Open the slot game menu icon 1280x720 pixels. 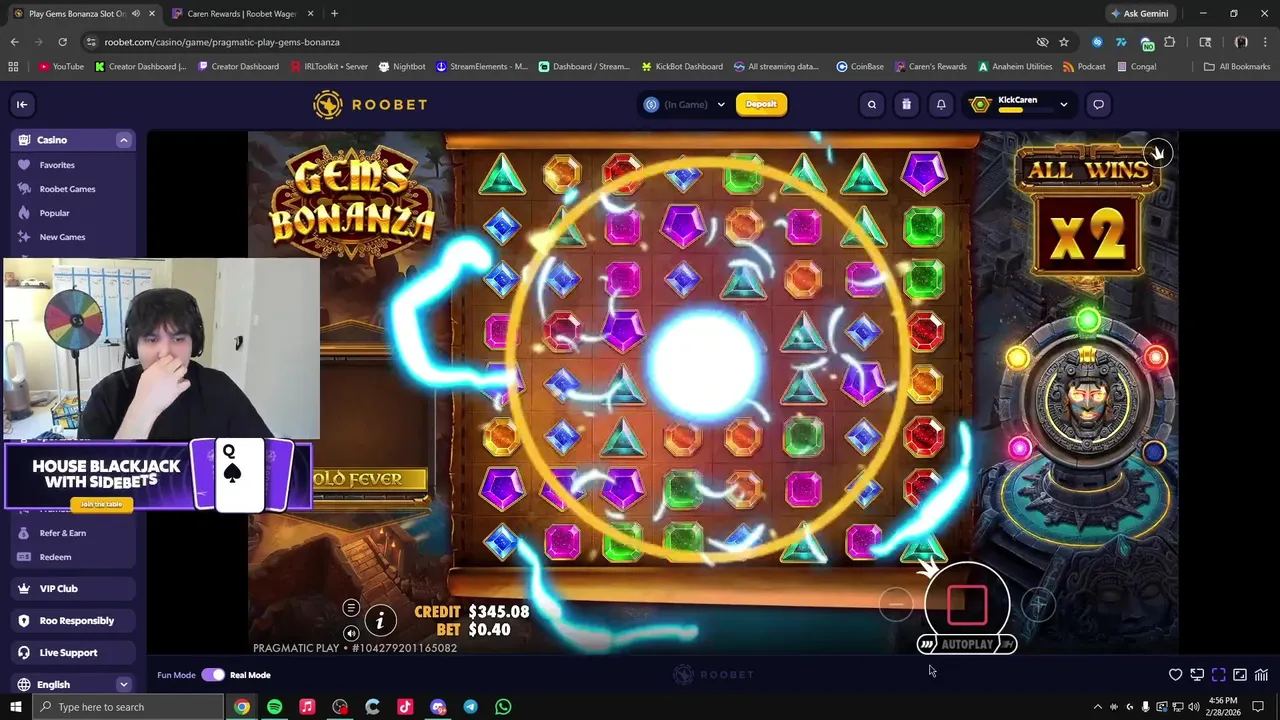350,608
